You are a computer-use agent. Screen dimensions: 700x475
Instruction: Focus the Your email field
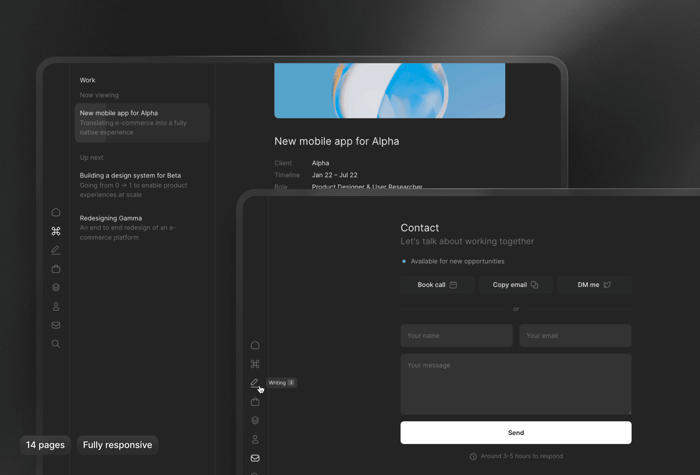click(x=575, y=336)
